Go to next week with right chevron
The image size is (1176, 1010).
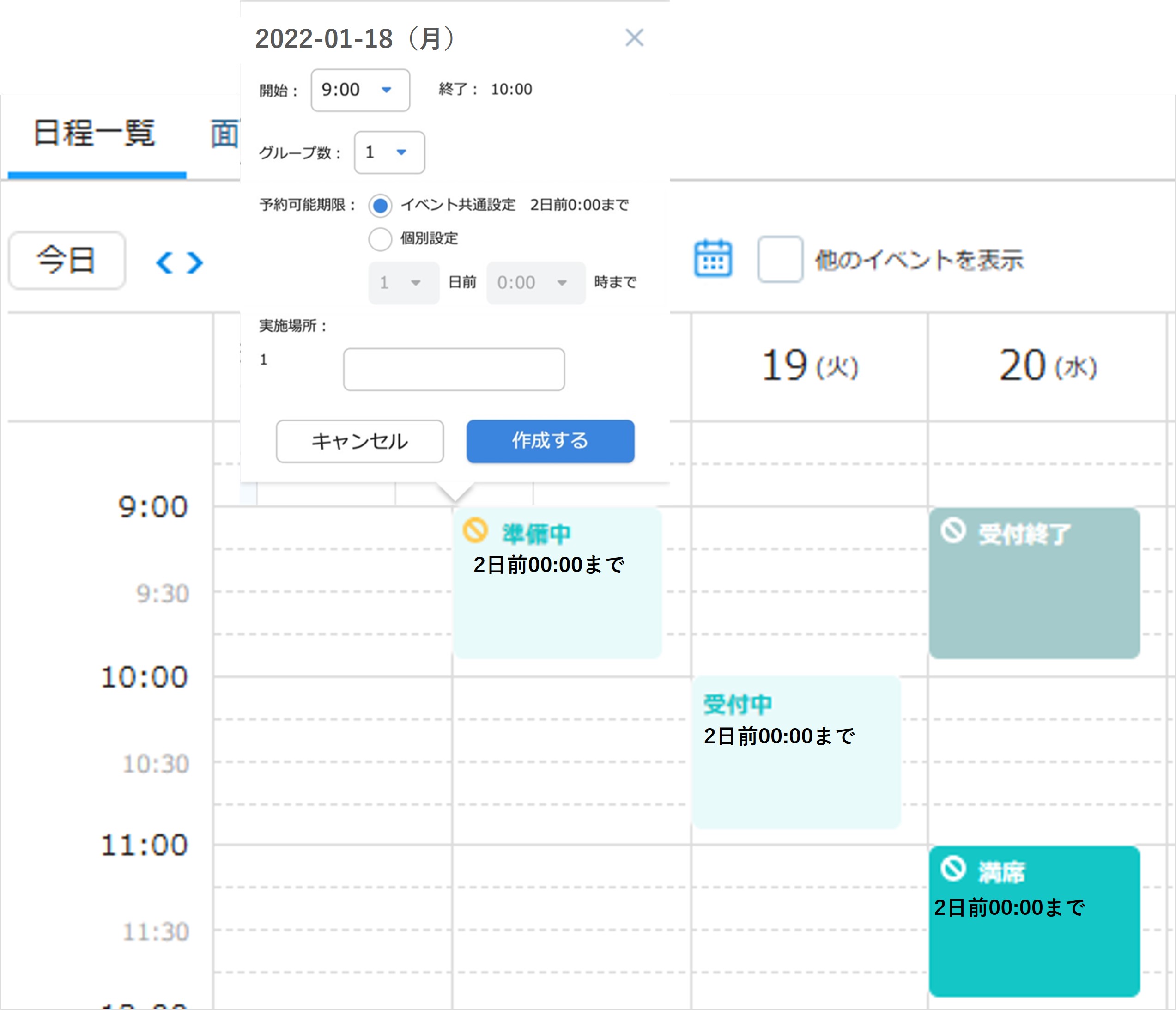pos(194,262)
